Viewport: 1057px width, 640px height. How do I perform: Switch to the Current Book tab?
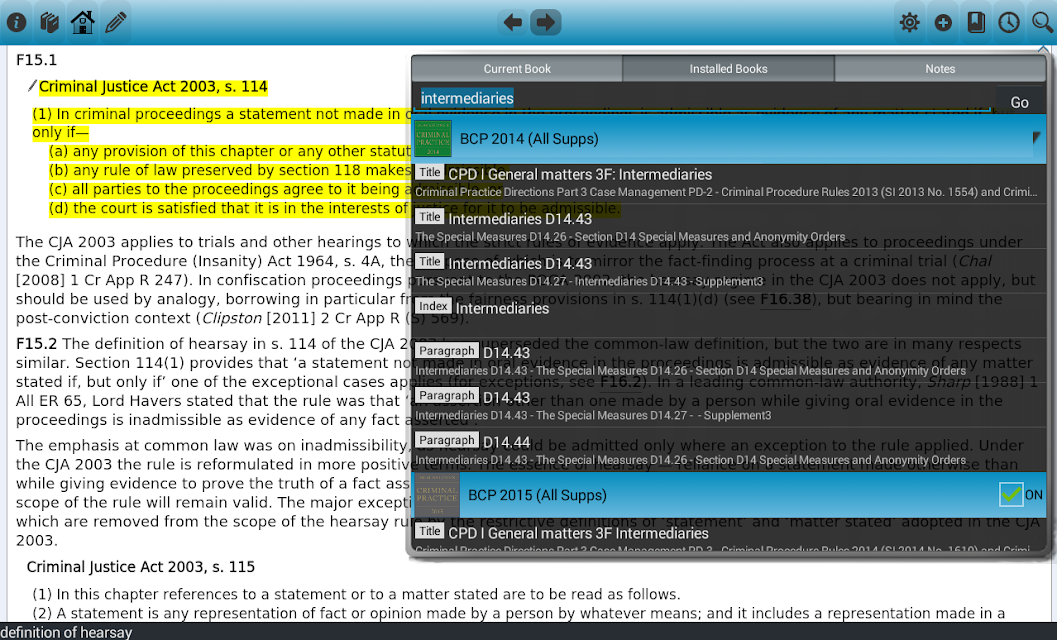pyautogui.click(x=517, y=69)
